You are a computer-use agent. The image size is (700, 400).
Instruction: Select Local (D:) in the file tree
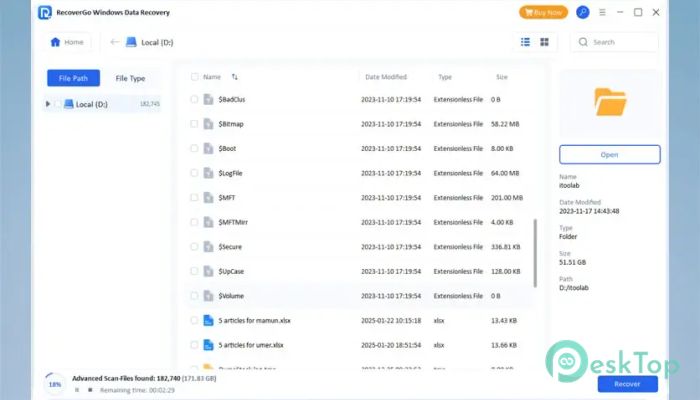click(102, 104)
